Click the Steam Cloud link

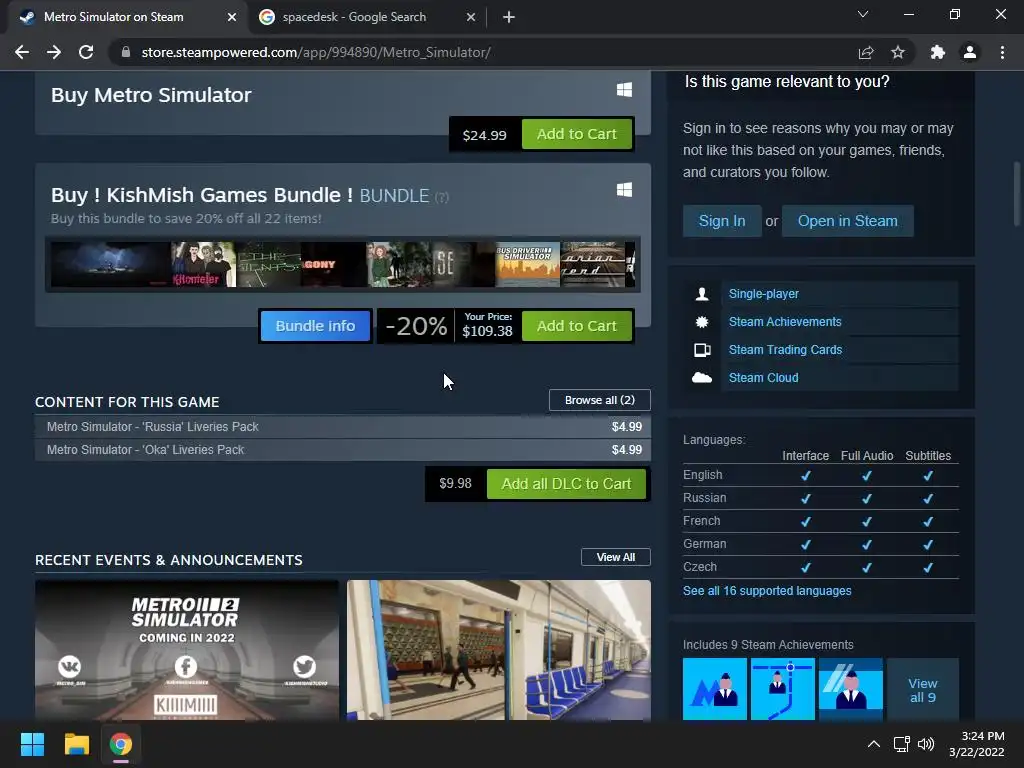tap(763, 378)
